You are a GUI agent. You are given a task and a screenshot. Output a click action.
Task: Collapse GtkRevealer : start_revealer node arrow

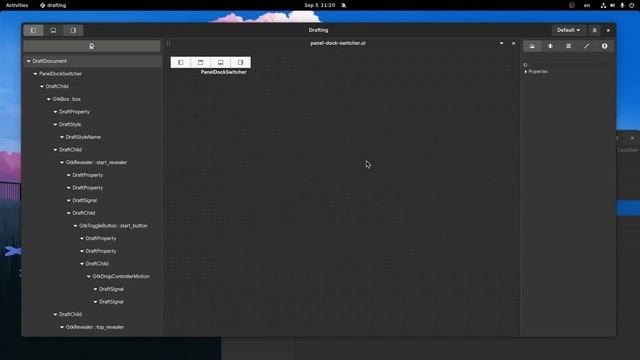point(62,162)
